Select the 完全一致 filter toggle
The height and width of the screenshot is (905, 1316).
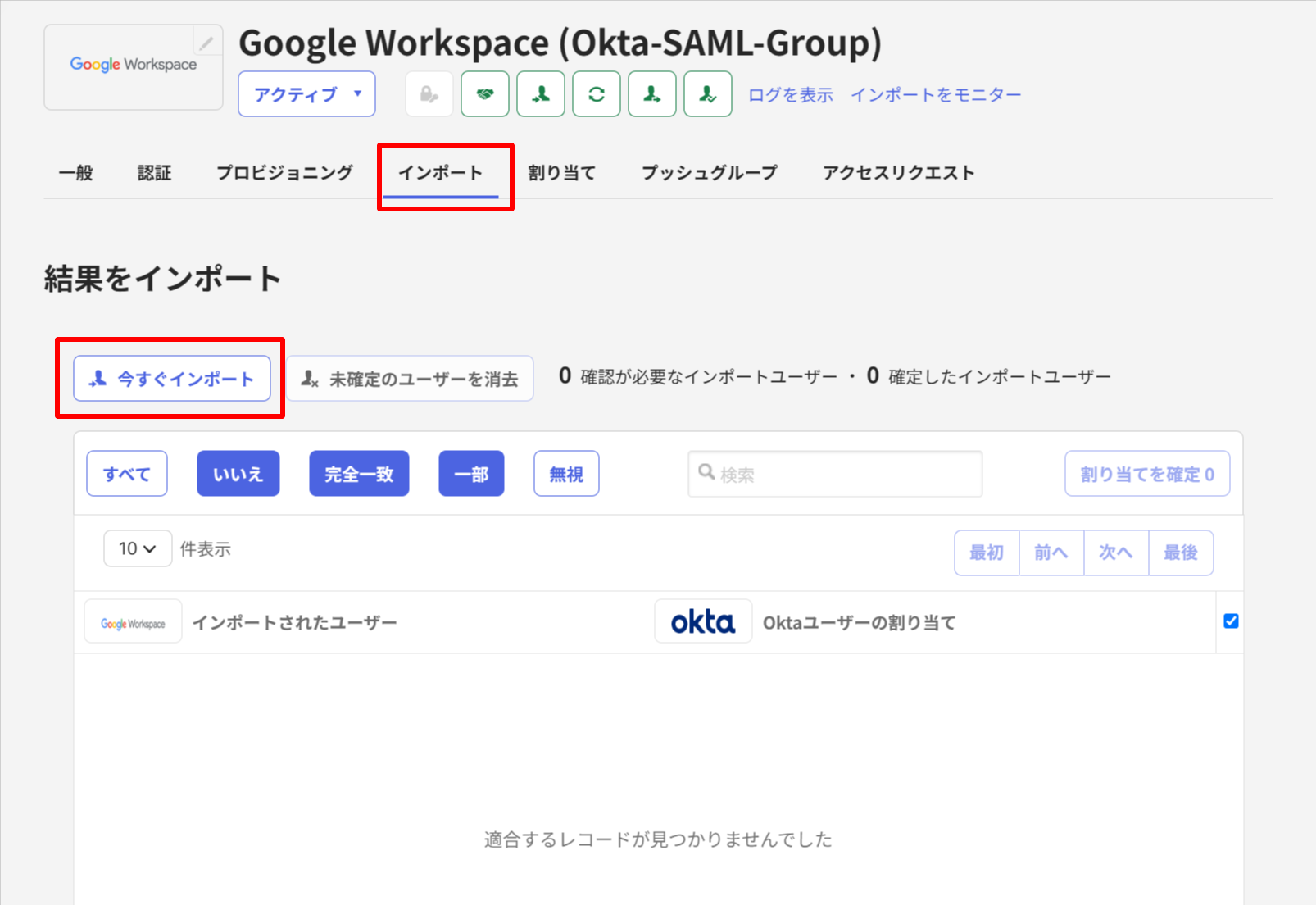[x=359, y=473]
